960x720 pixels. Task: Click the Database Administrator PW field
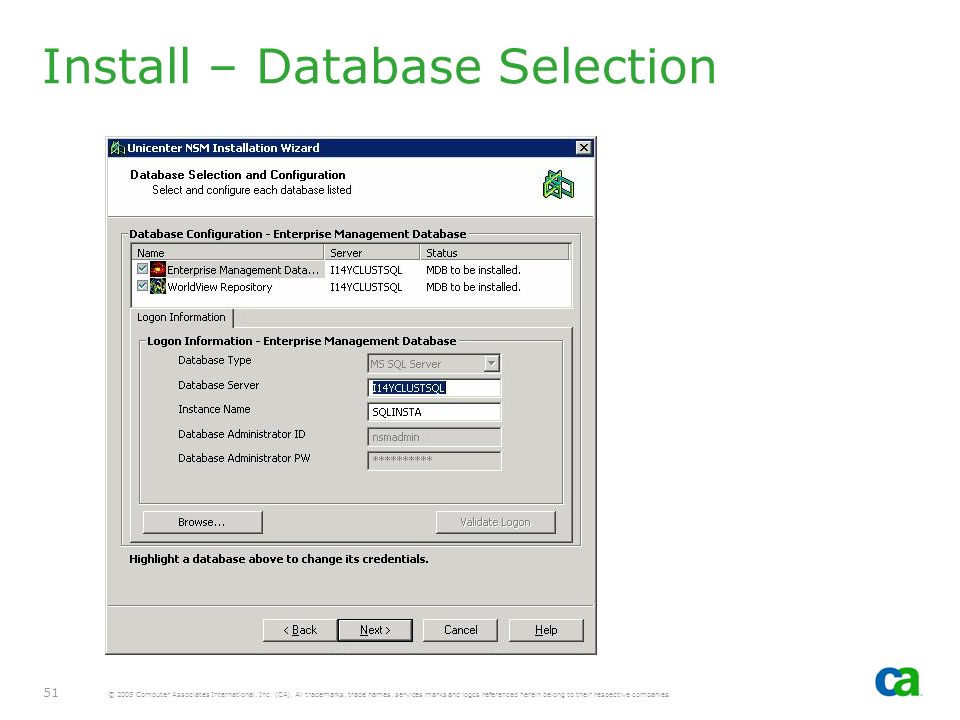tap(434, 460)
